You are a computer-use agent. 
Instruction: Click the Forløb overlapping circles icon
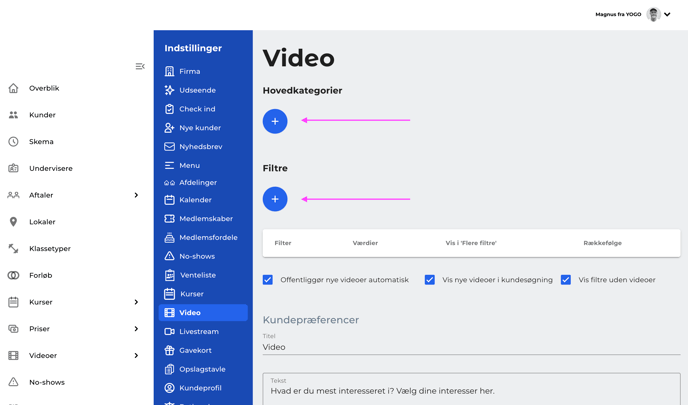pyautogui.click(x=14, y=276)
